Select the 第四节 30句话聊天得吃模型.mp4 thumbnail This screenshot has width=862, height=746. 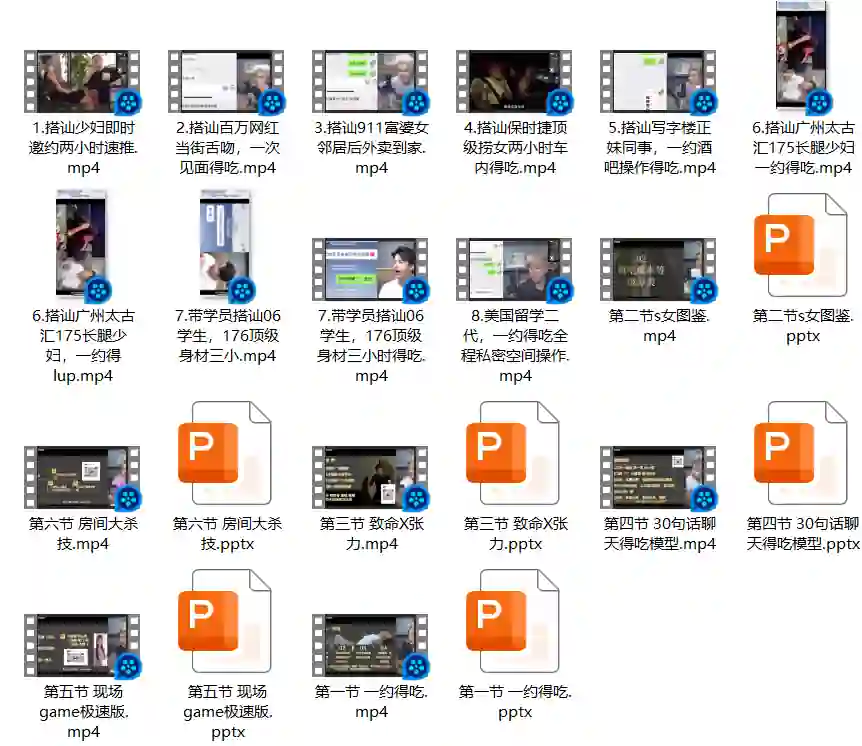pos(658,478)
